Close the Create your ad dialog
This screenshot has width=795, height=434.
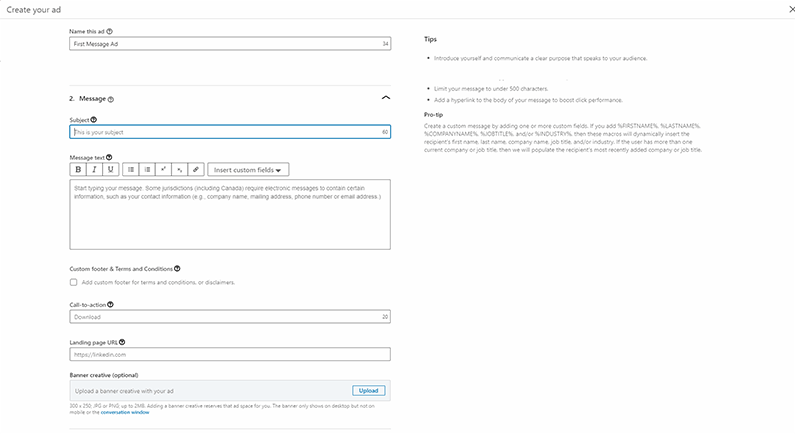(x=791, y=10)
